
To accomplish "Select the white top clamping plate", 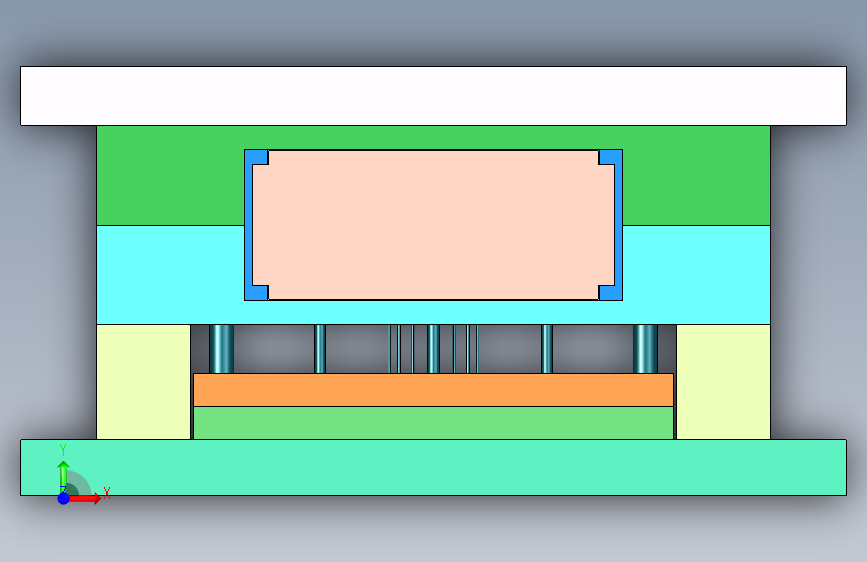I will [x=434, y=96].
